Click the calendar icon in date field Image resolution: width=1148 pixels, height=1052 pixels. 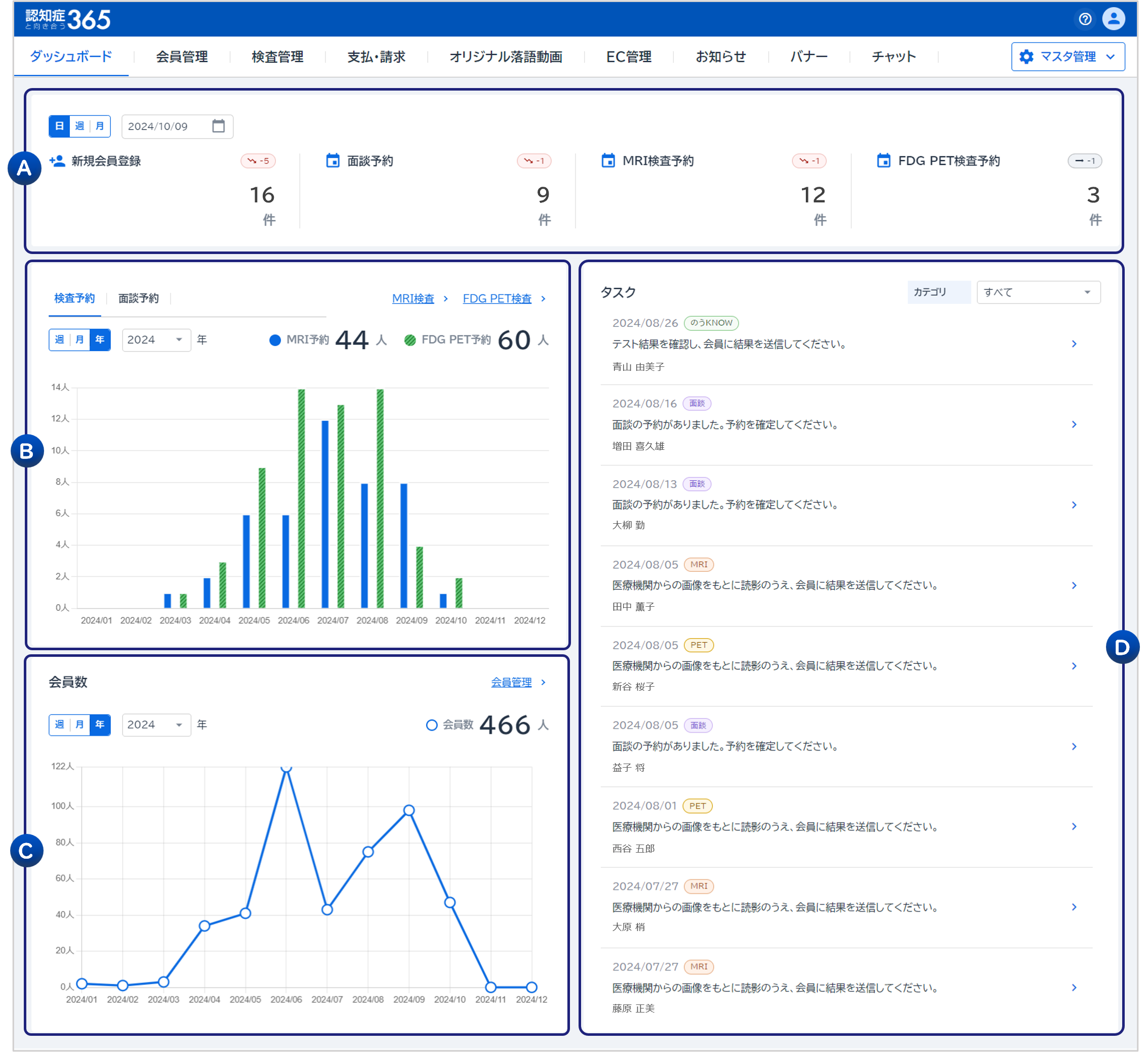tap(218, 126)
